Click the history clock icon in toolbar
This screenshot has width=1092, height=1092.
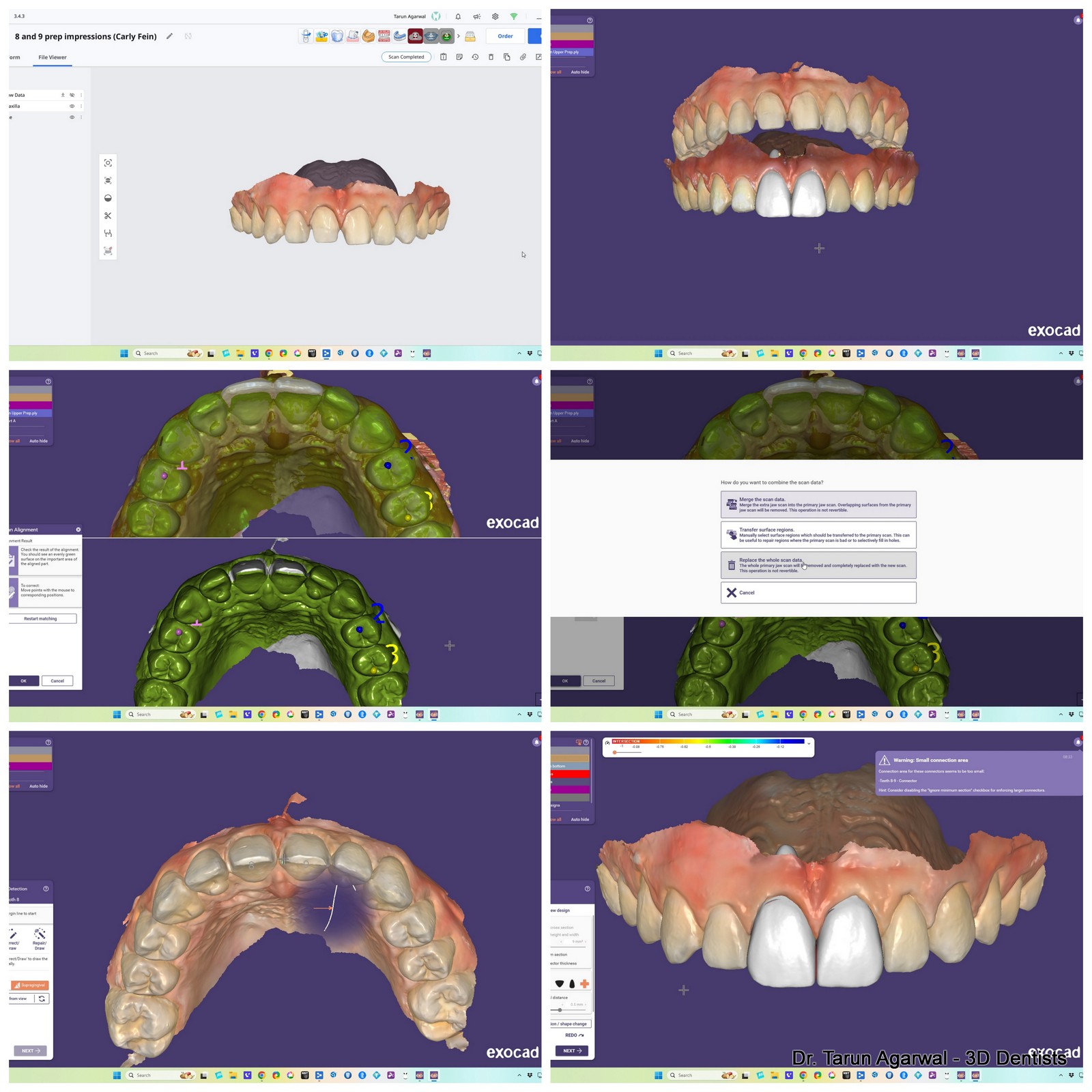coord(475,57)
